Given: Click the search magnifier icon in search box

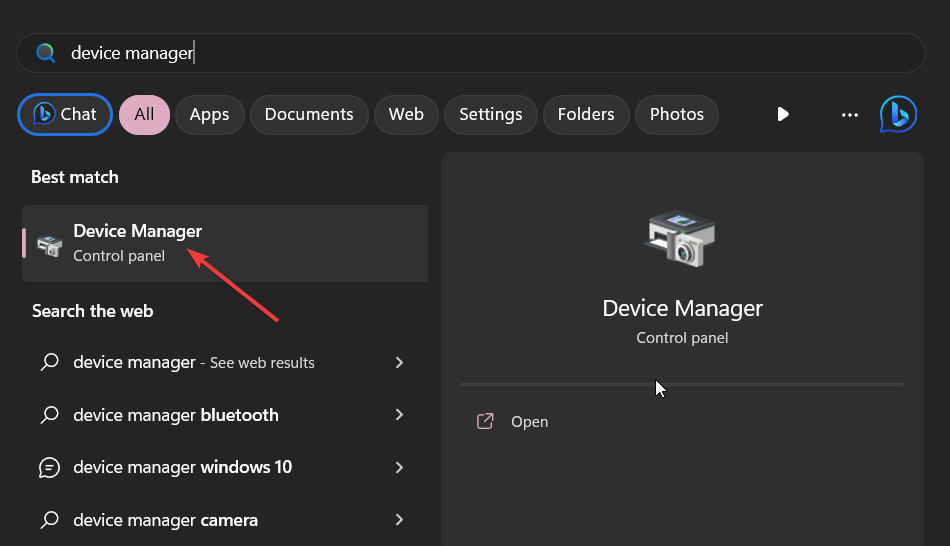Looking at the screenshot, I should [45, 53].
